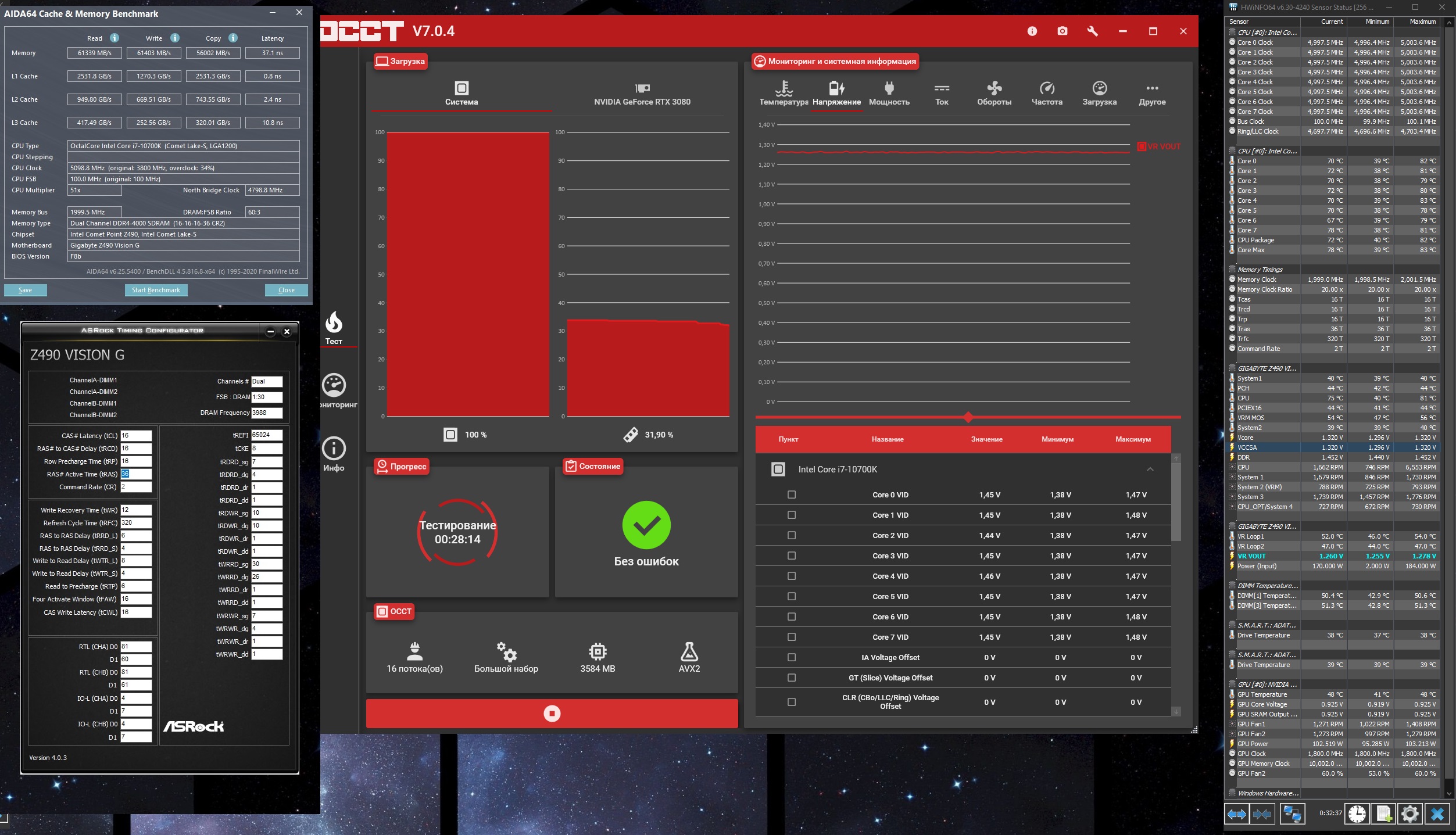Open HWiNFO settings gear icon

coord(1410,814)
